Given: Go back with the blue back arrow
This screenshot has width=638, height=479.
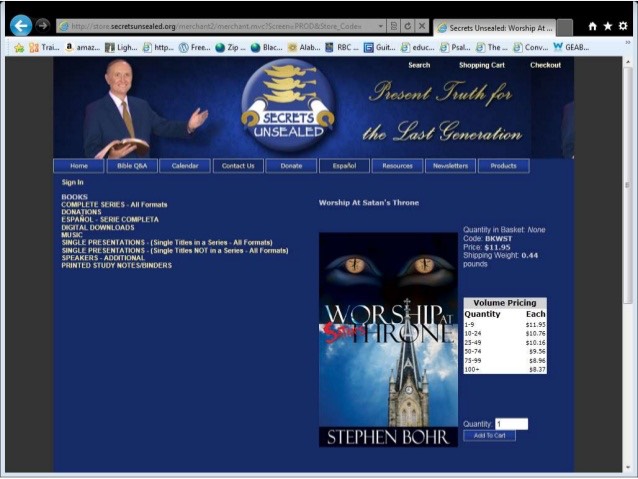Looking at the screenshot, I should point(21,26).
